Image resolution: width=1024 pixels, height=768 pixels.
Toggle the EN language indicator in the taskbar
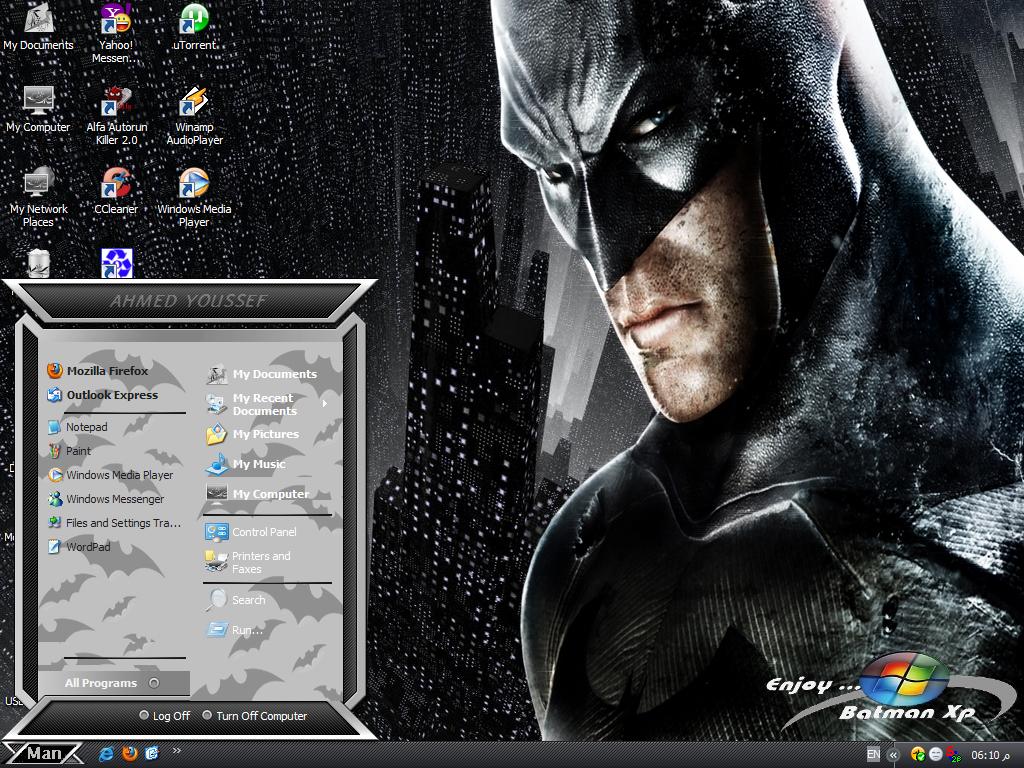(x=873, y=755)
